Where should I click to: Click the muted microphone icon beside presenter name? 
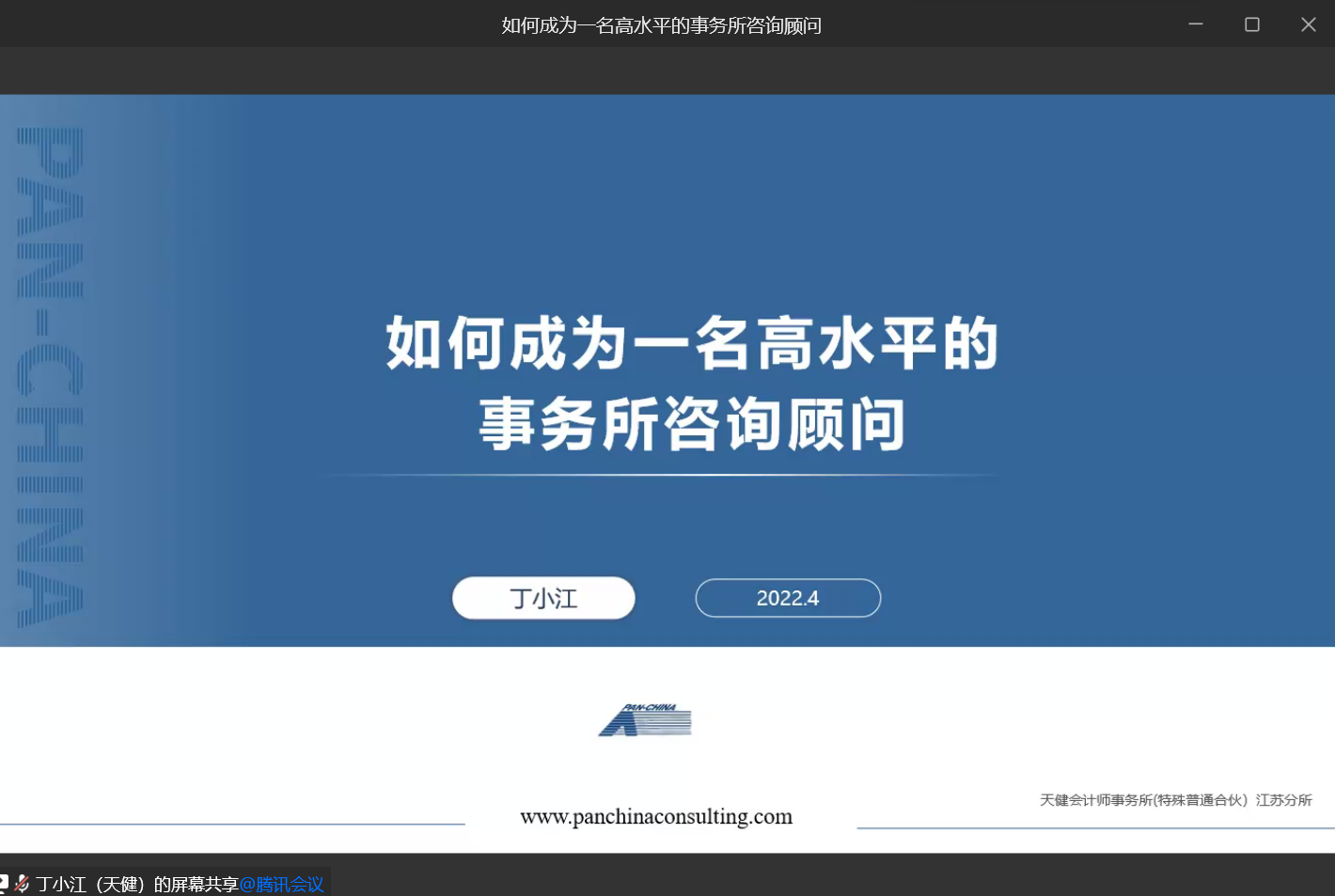point(22,884)
